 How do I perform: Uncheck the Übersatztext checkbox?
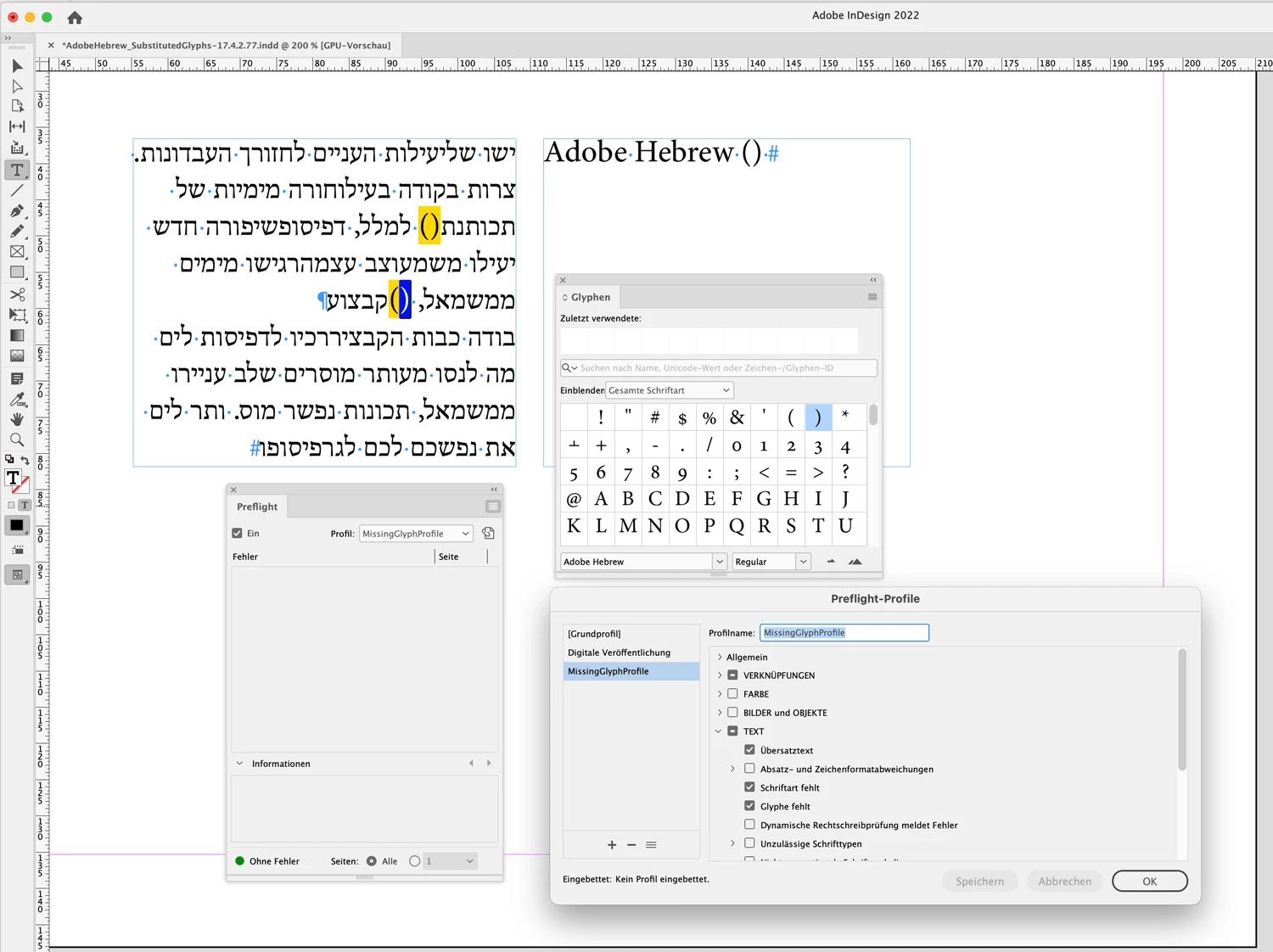pyautogui.click(x=749, y=750)
